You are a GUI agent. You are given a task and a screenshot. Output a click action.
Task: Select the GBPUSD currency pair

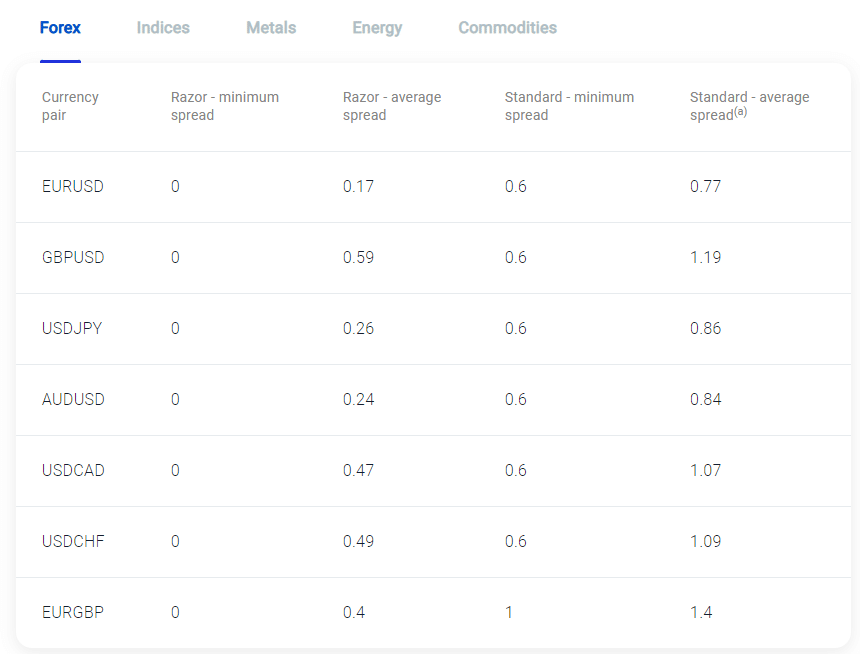pyautogui.click(x=73, y=257)
